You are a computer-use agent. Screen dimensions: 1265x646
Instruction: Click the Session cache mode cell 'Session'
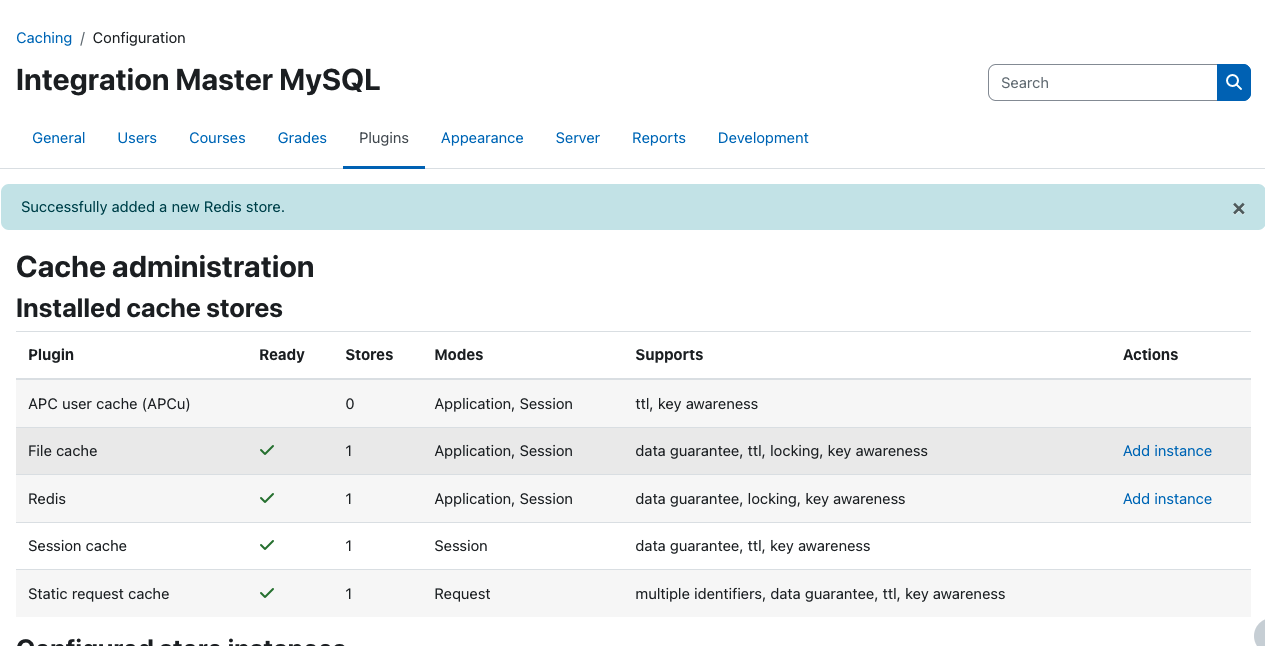(461, 546)
